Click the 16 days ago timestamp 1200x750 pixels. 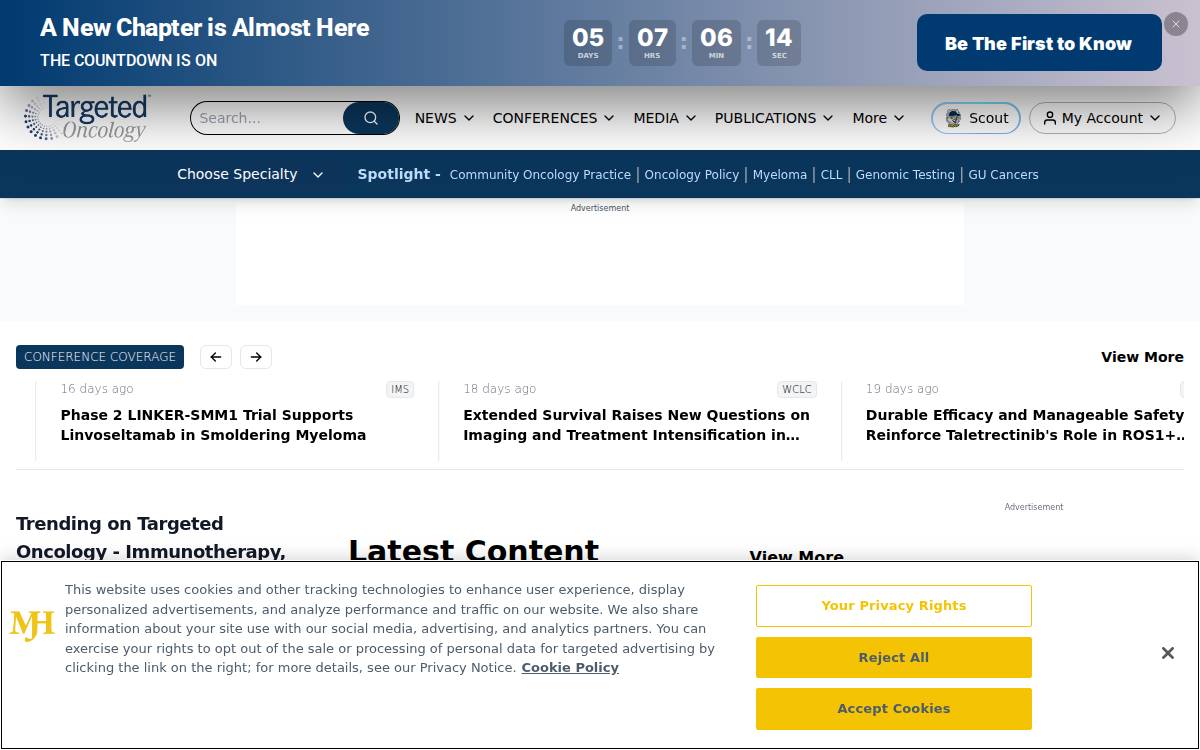pos(97,389)
